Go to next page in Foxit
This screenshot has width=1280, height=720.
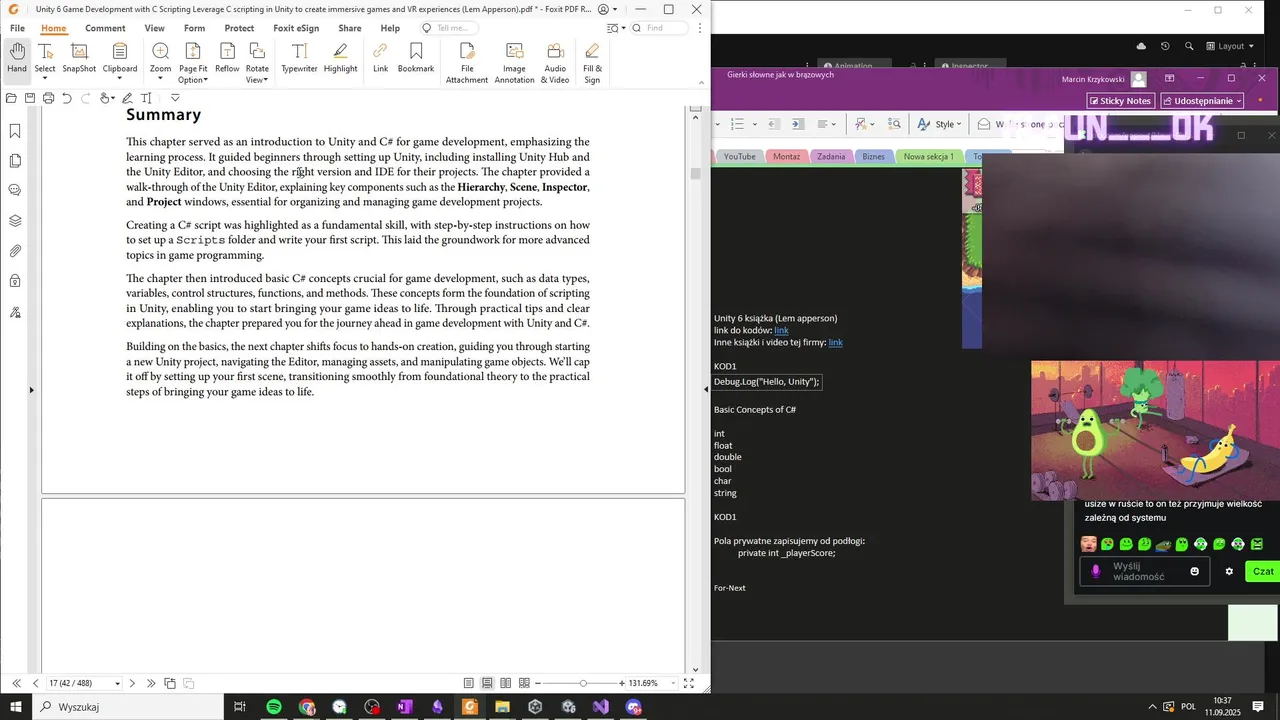pos(132,683)
